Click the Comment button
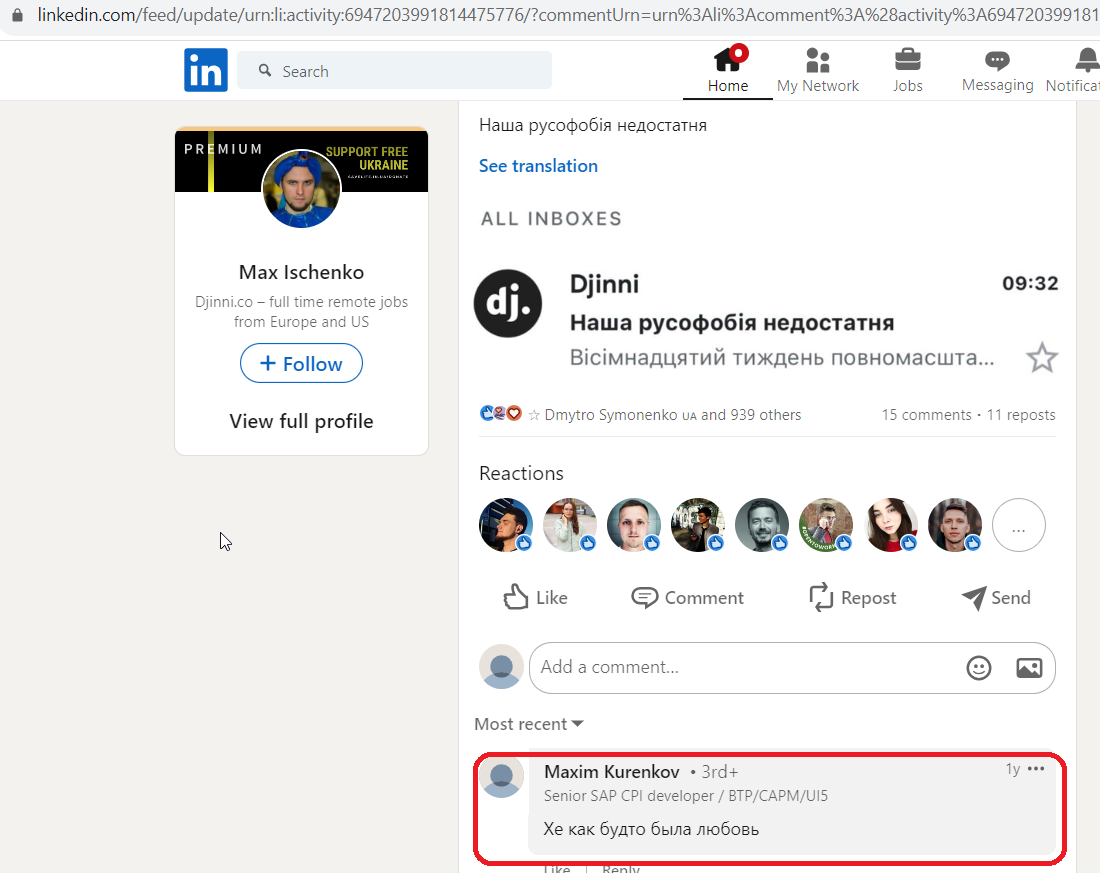This screenshot has width=1100, height=873. pyautogui.click(x=688, y=597)
